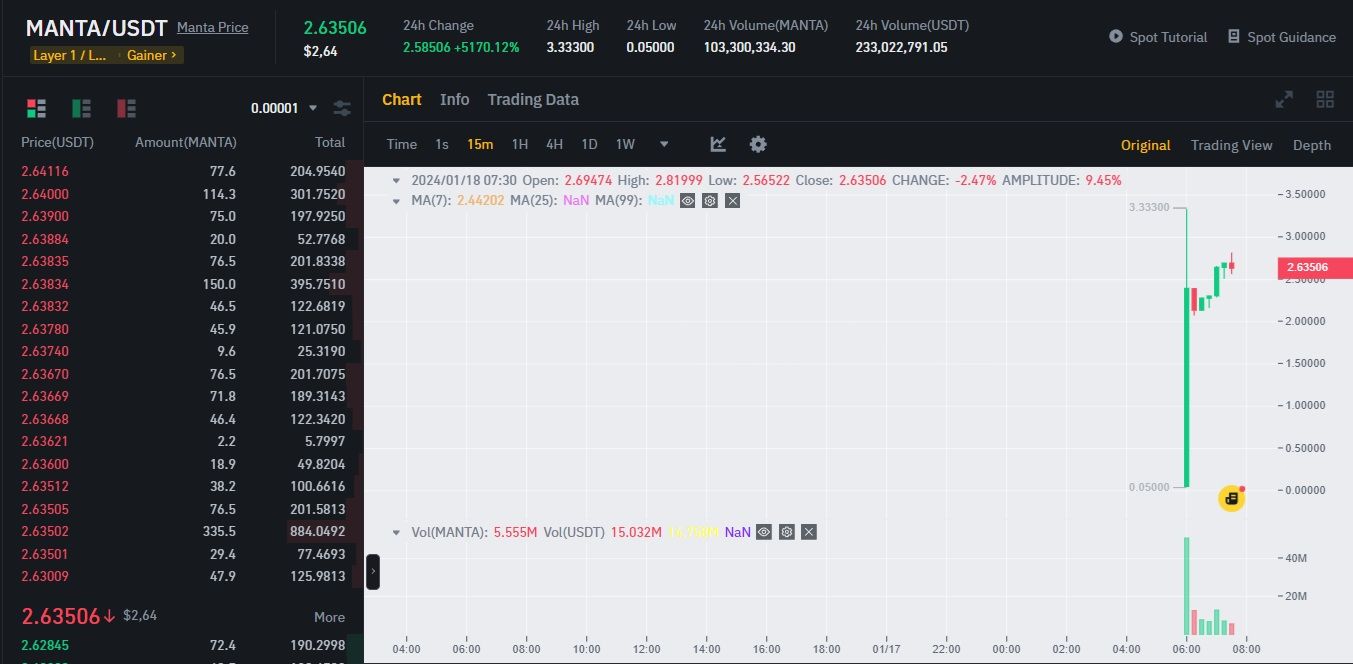Select sell order priced 2.63834
This screenshot has height=664, width=1353.
coord(183,284)
